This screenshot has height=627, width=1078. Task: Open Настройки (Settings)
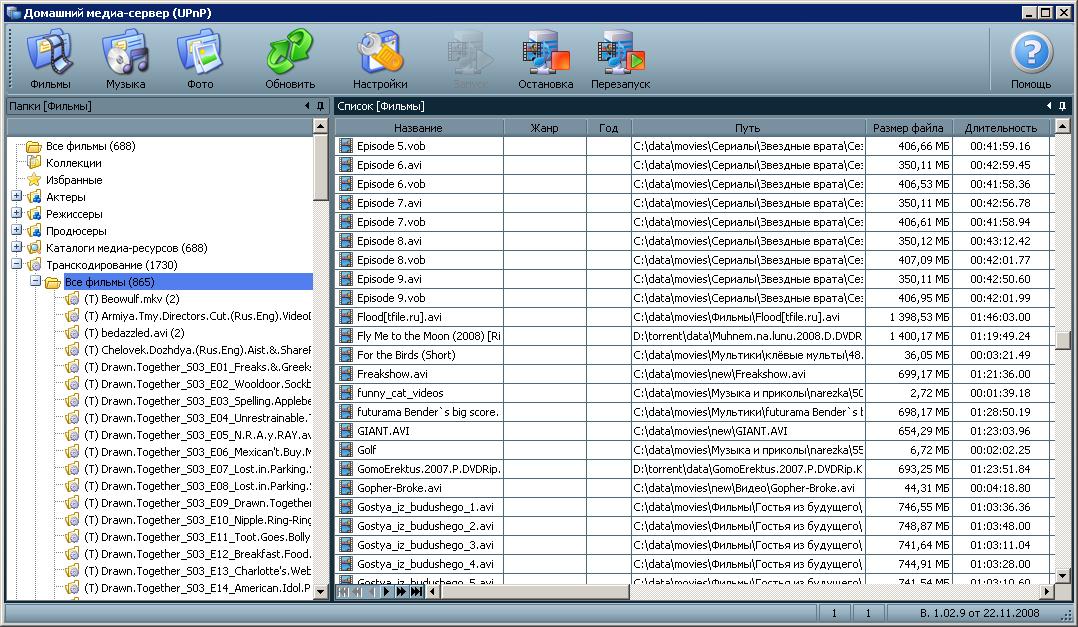(x=380, y=60)
